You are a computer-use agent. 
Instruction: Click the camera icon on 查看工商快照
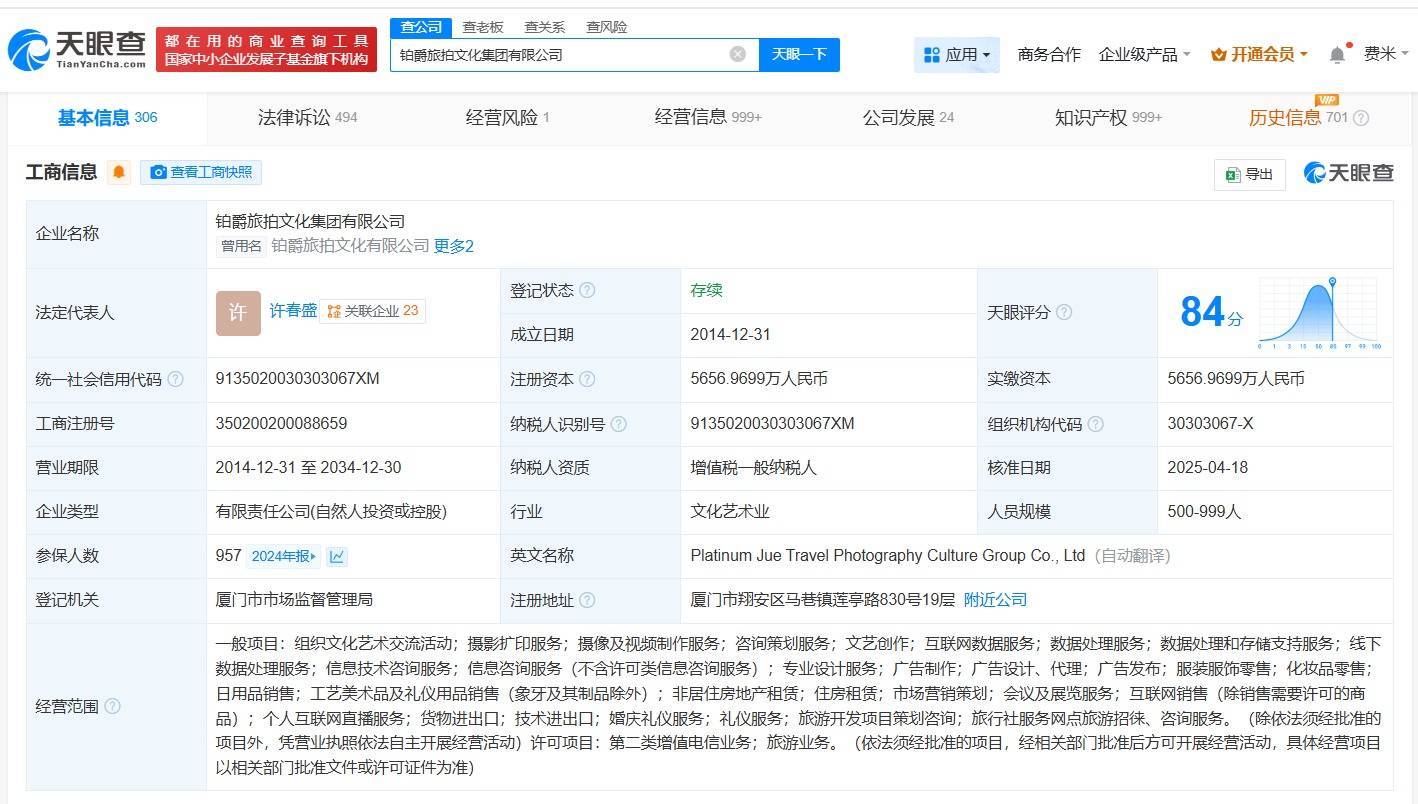tap(158, 172)
